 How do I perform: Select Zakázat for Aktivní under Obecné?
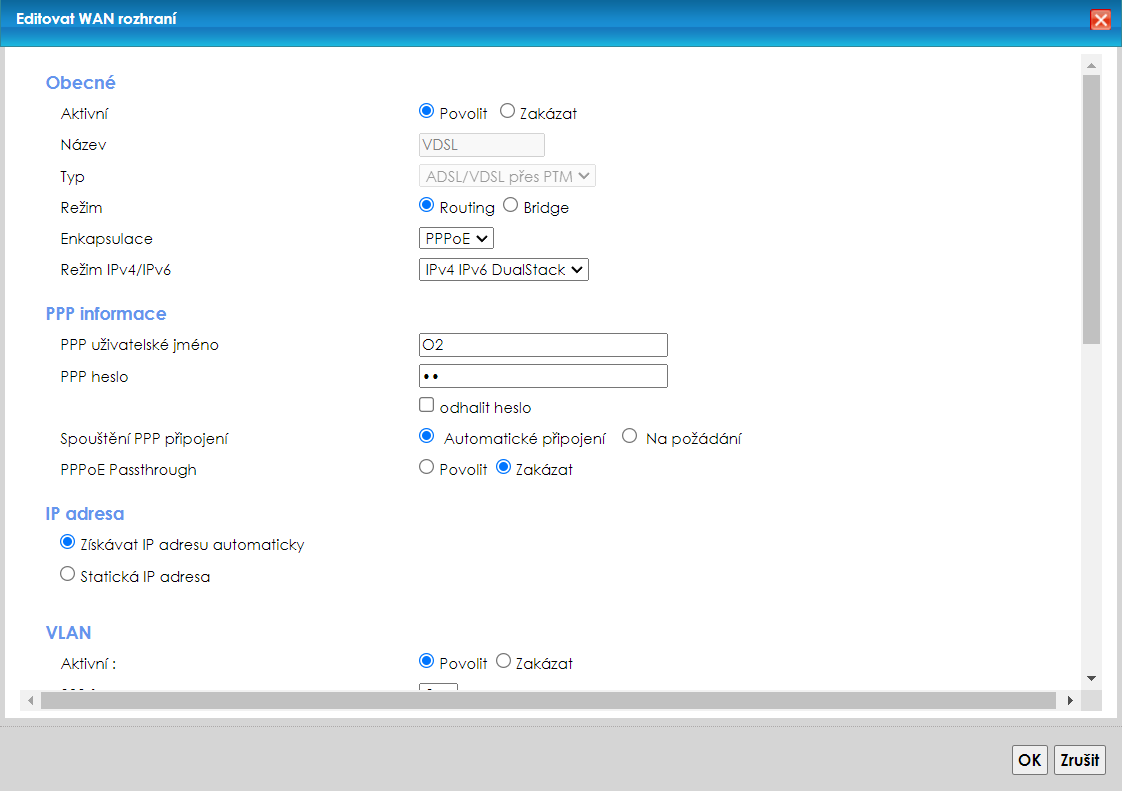pos(507,112)
